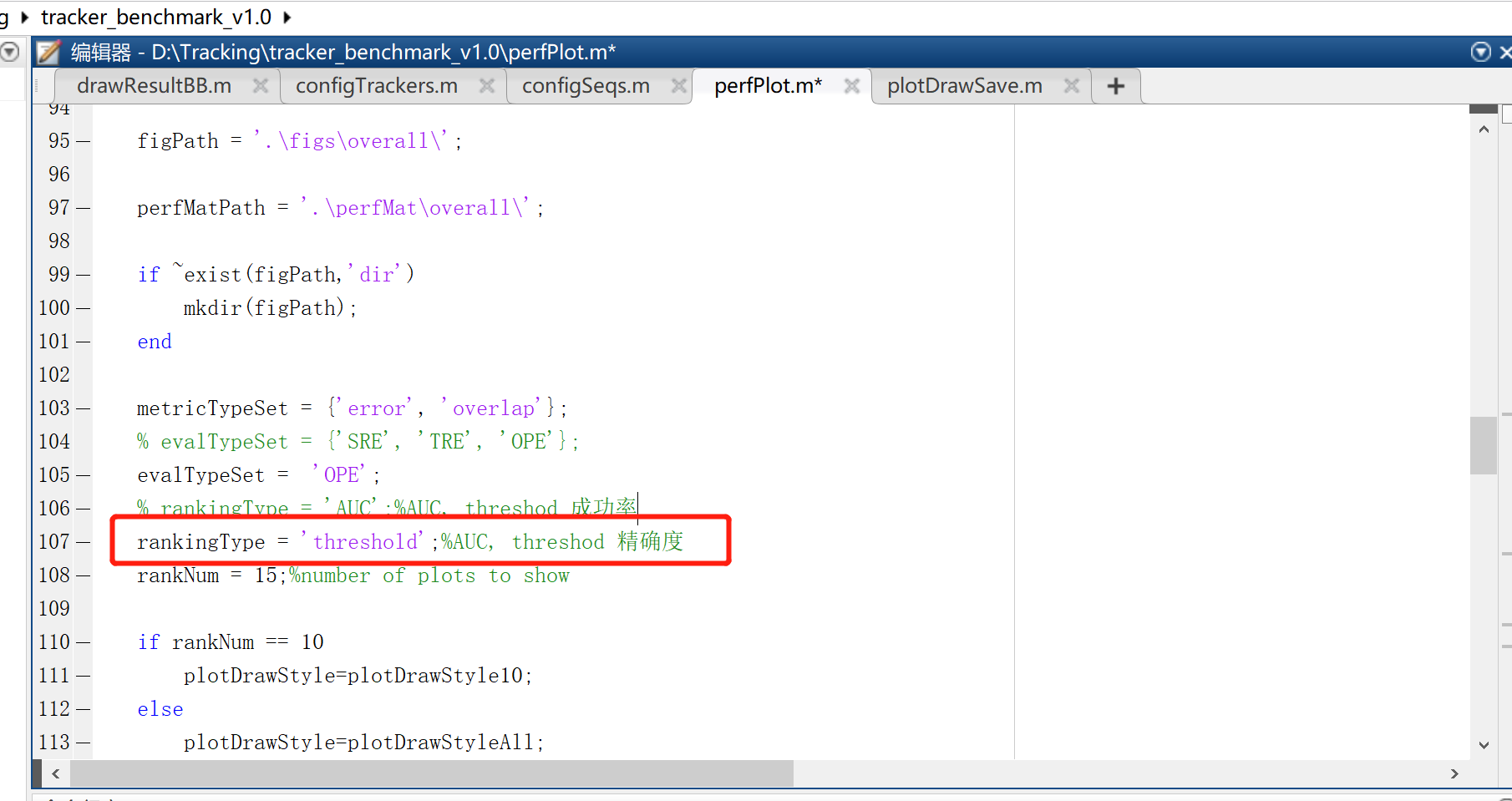Click the editor document icon in title bar
1512x801 pixels.
pos(48,53)
